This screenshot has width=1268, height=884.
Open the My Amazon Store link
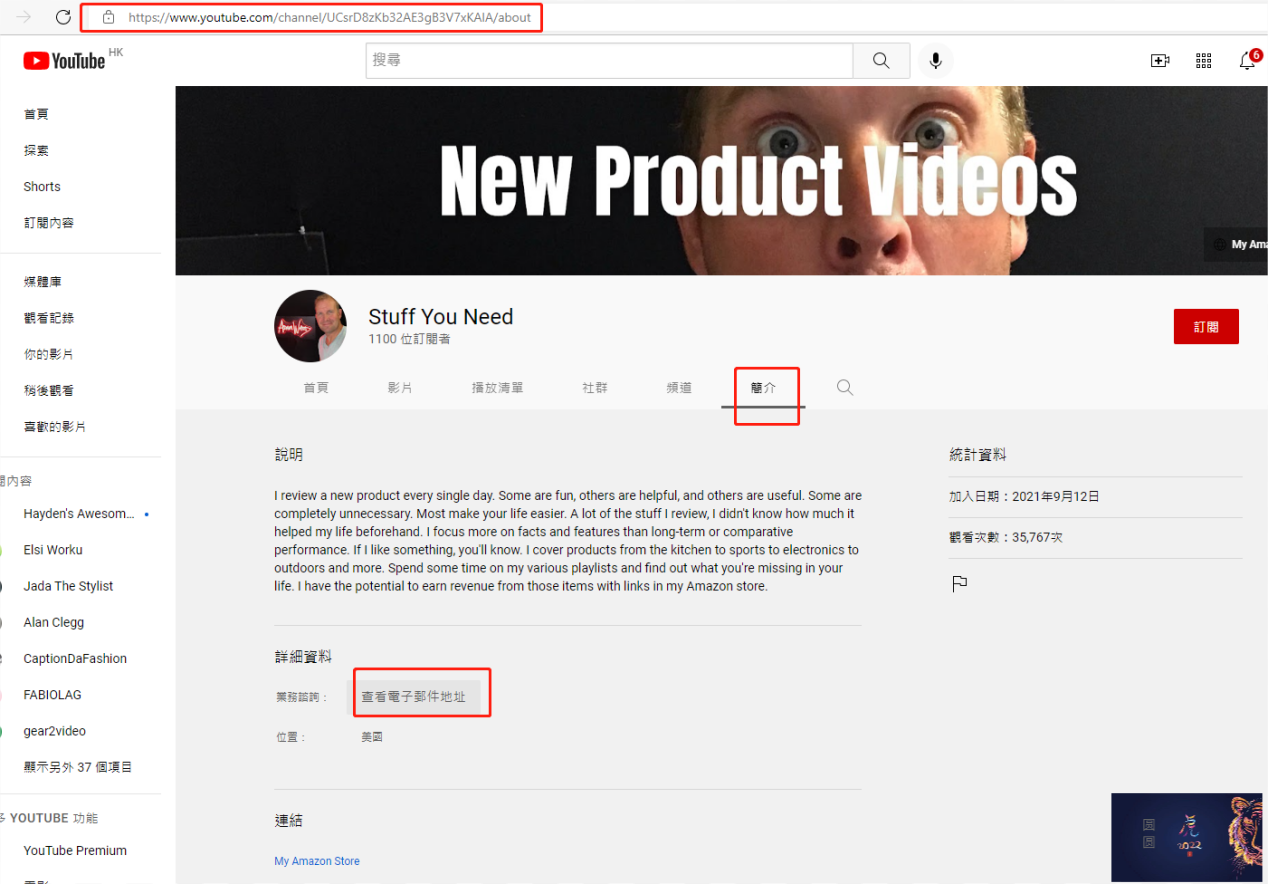tap(317, 861)
